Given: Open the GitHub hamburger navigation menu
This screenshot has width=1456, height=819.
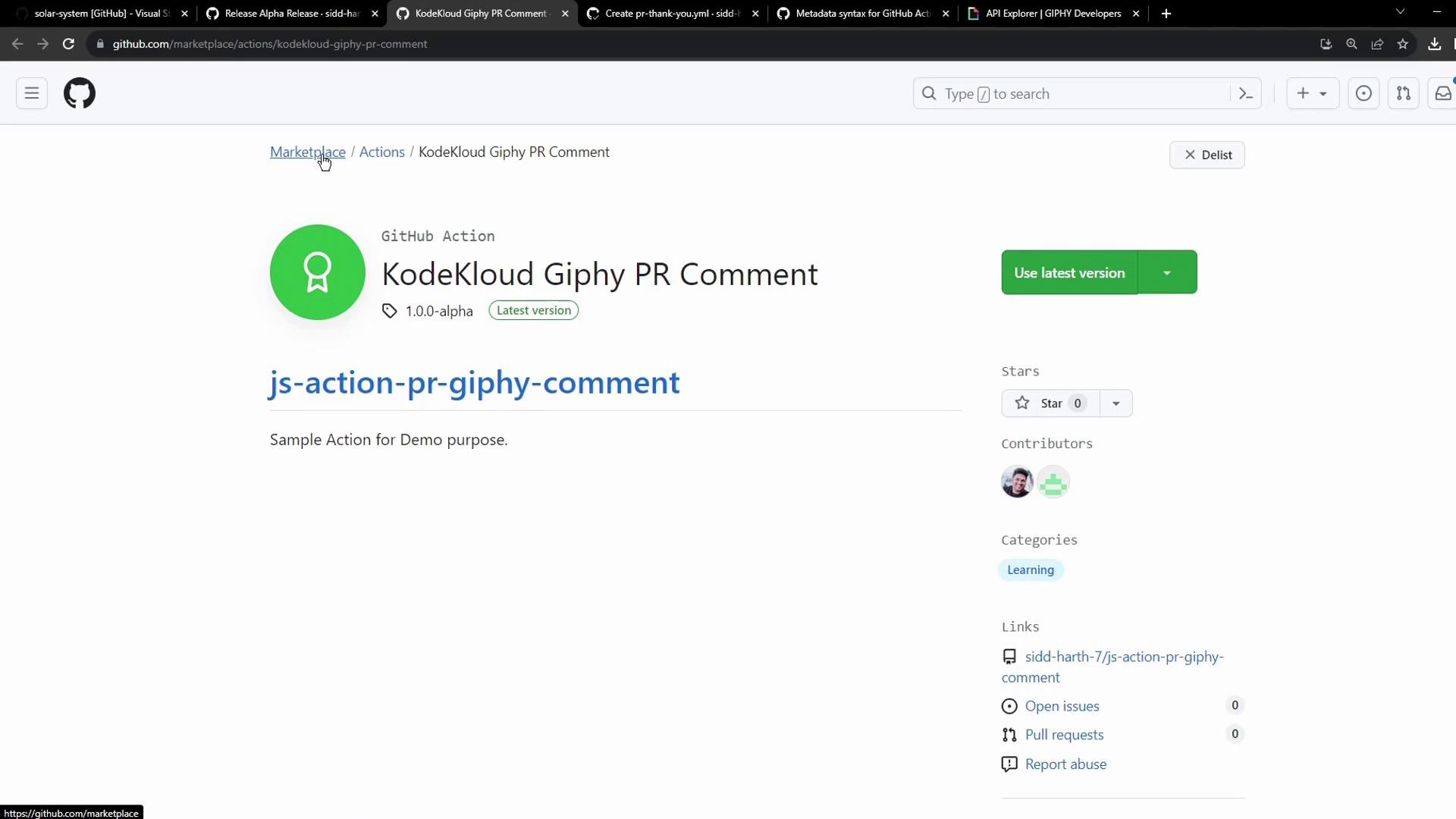Looking at the screenshot, I should pyautogui.click(x=32, y=93).
